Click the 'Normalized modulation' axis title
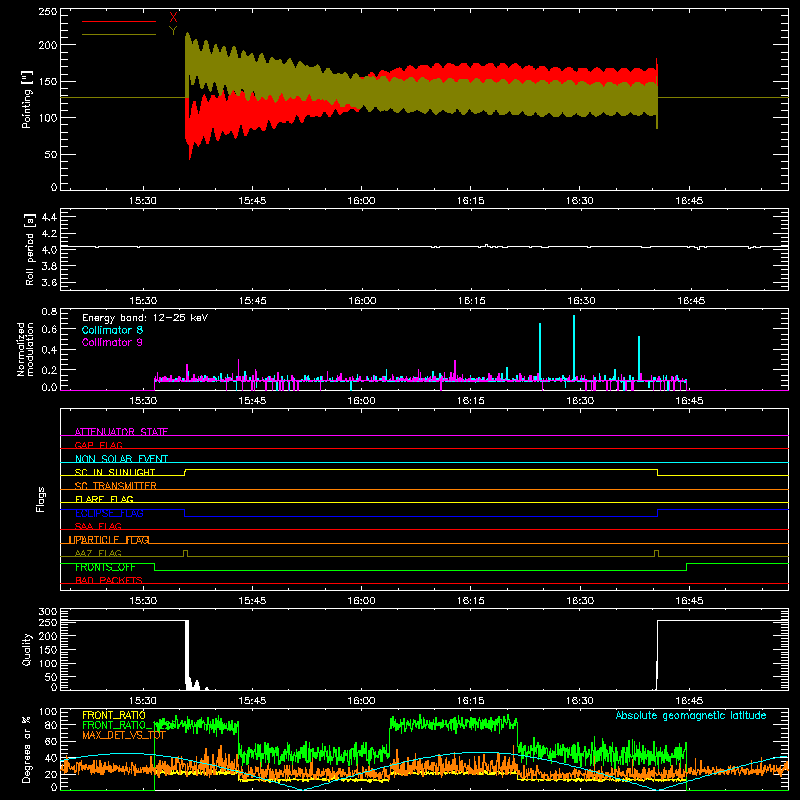The image size is (800, 800). (26, 349)
